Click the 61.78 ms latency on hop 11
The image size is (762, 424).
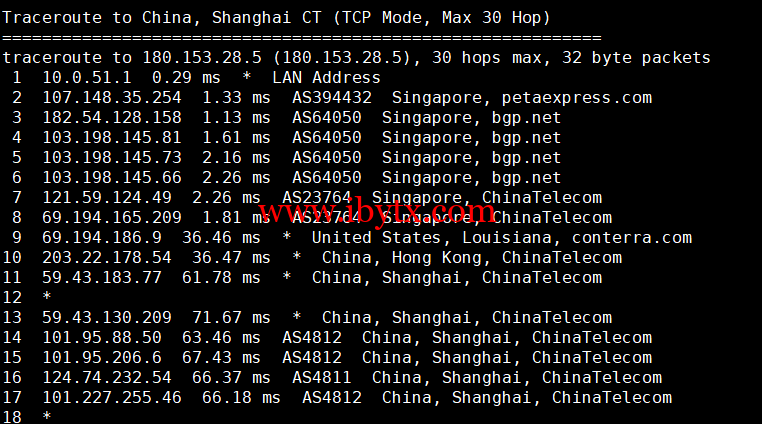pyautogui.click(x=221, y=277)
